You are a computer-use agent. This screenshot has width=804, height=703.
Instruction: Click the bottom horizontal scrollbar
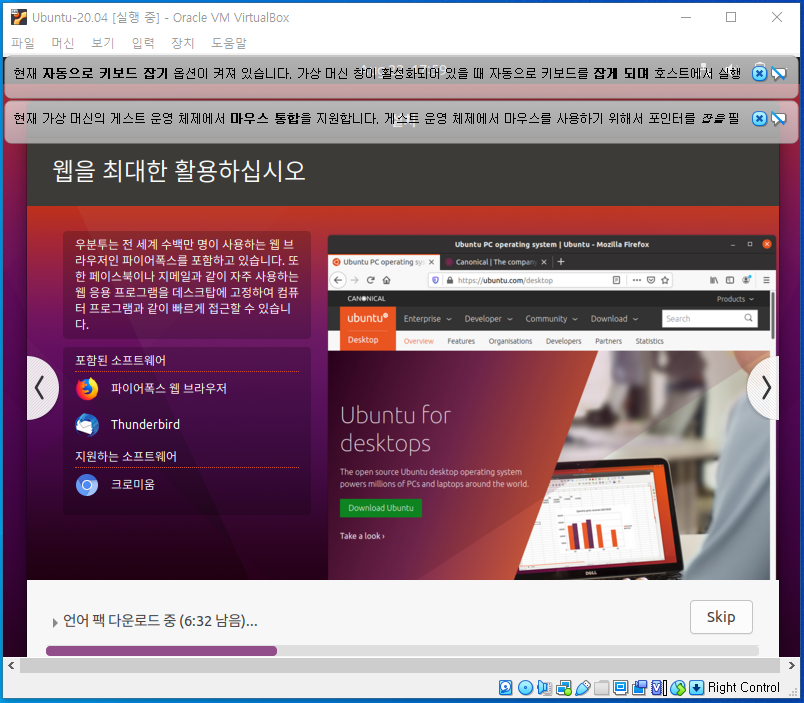coord(400,665)
